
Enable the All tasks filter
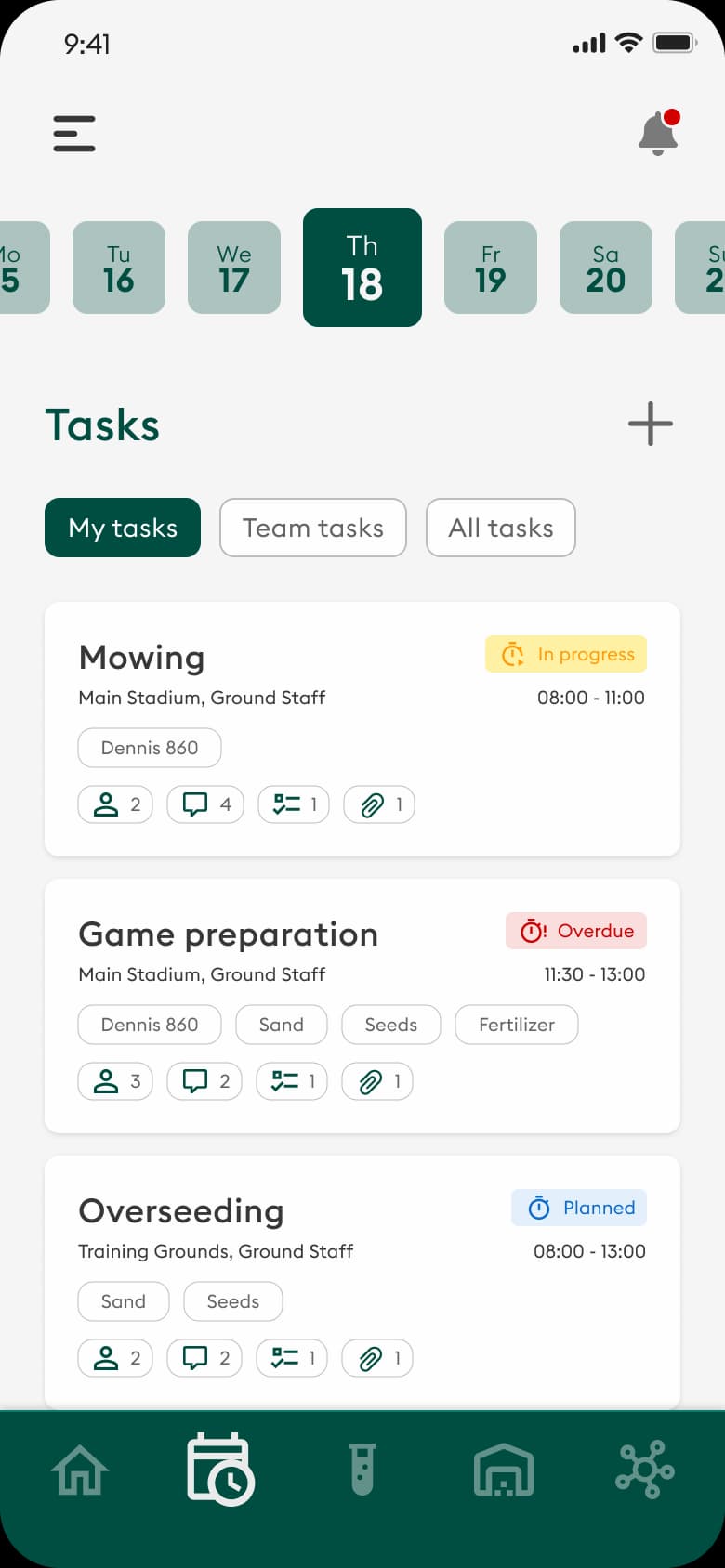(500, 528)
